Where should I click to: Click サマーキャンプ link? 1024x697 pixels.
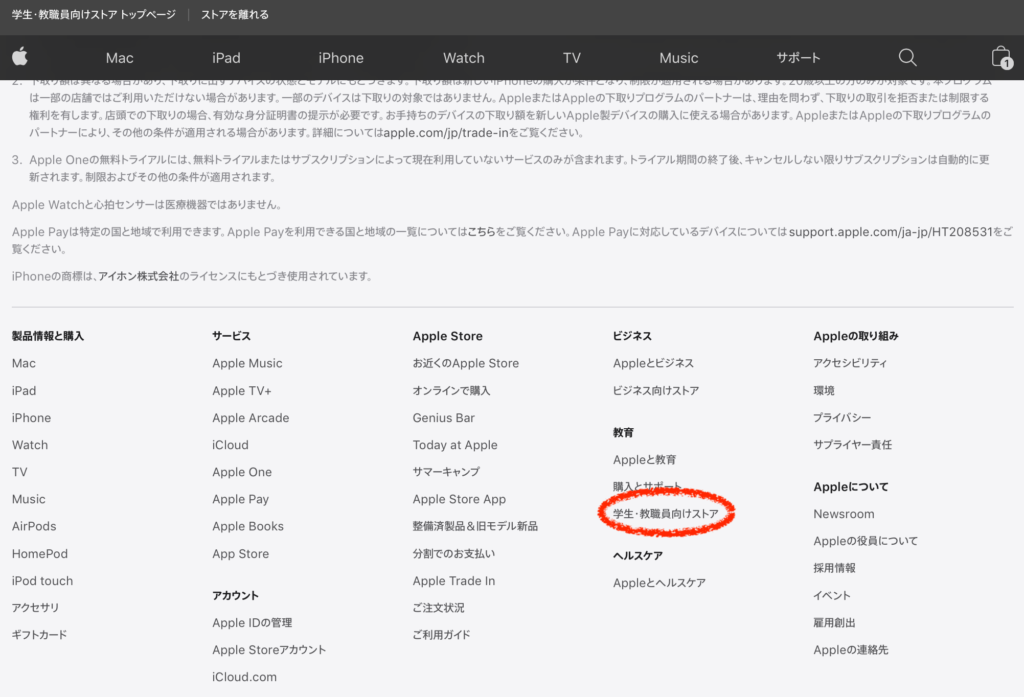click(x=446, y=472)
